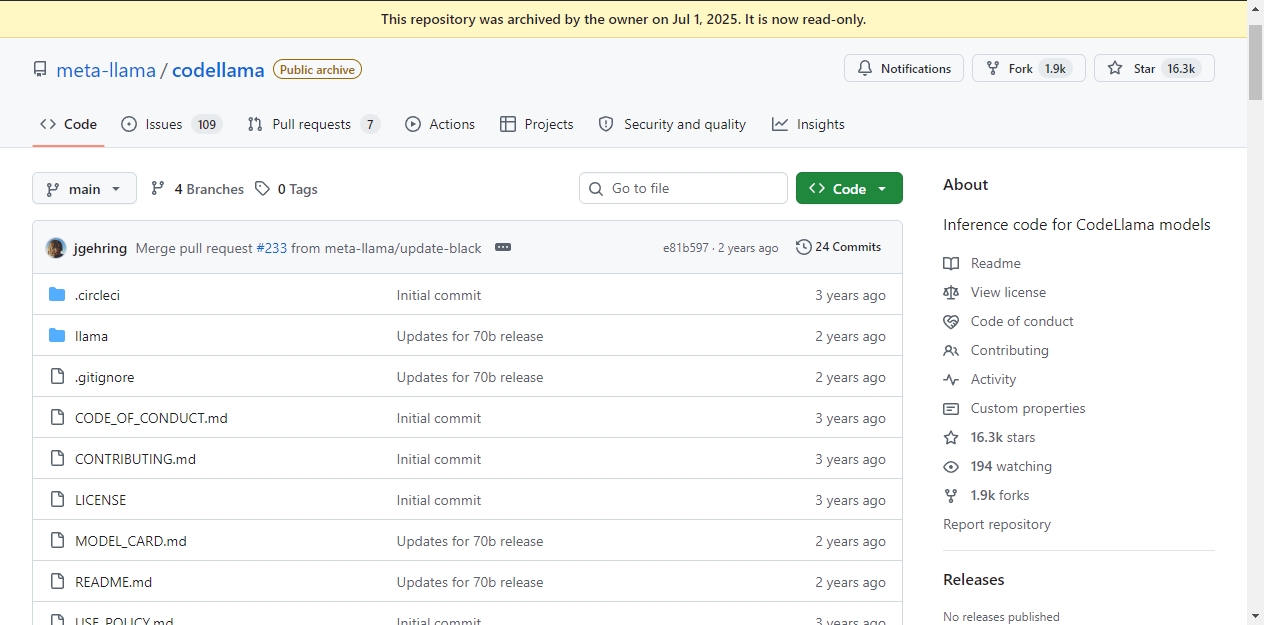Click the README.md row file icon
Viewport: 1264px width, 625px height.
point(57,582)
